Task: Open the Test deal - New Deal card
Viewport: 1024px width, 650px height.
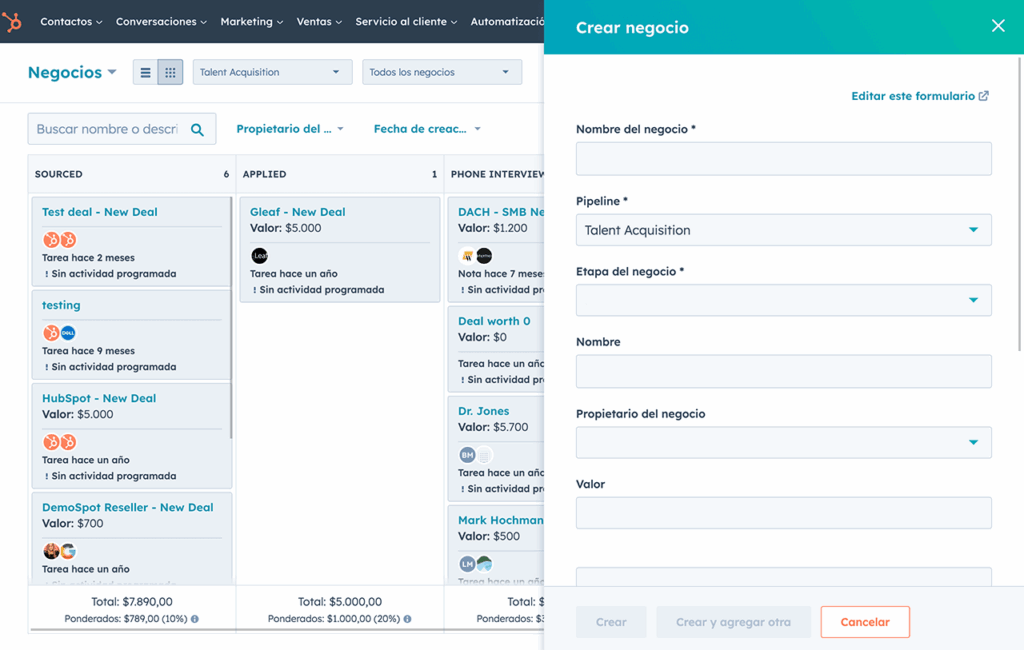Action: (100, 212)
